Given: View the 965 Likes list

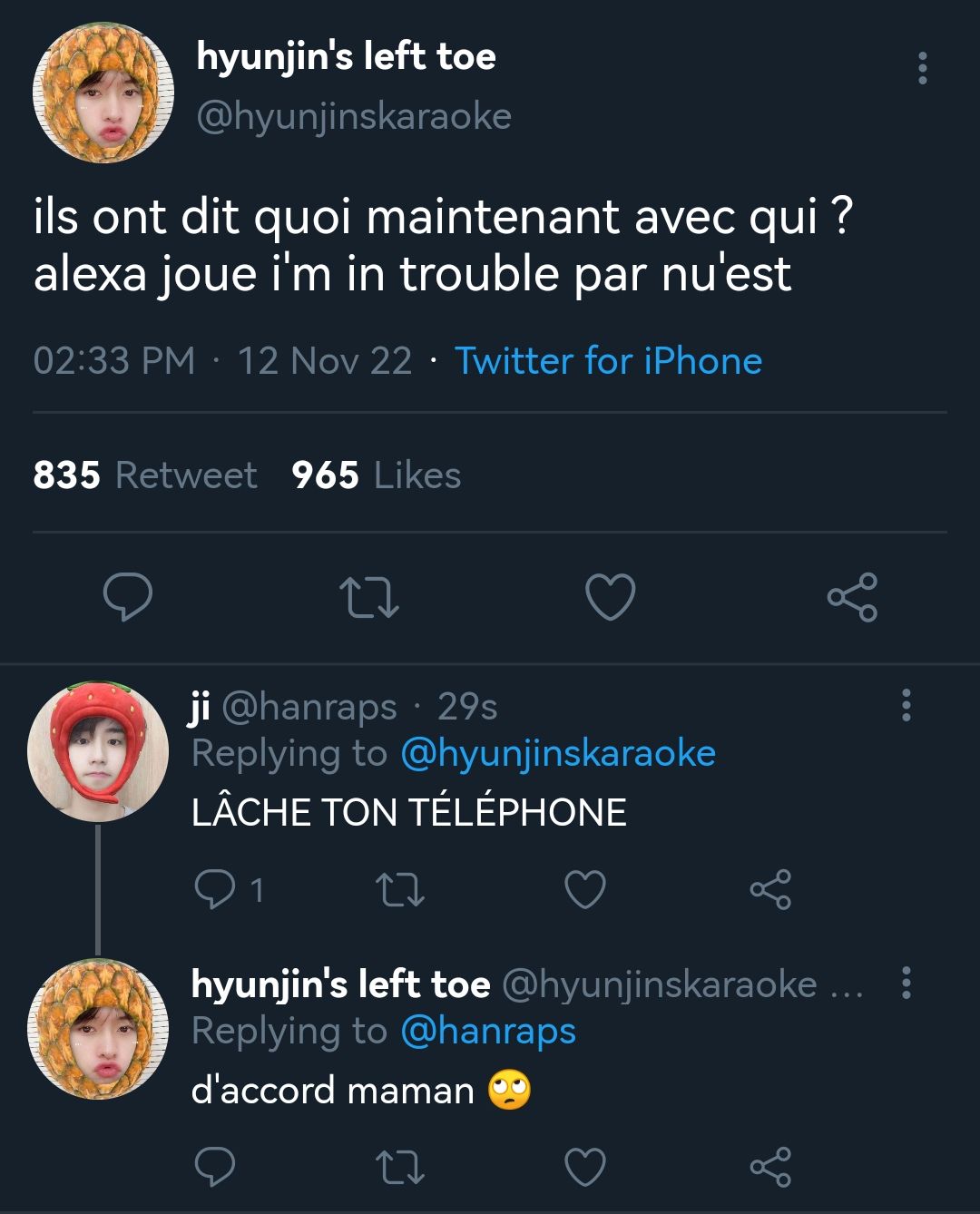Looking at the screenshot, I should point(377,475).
